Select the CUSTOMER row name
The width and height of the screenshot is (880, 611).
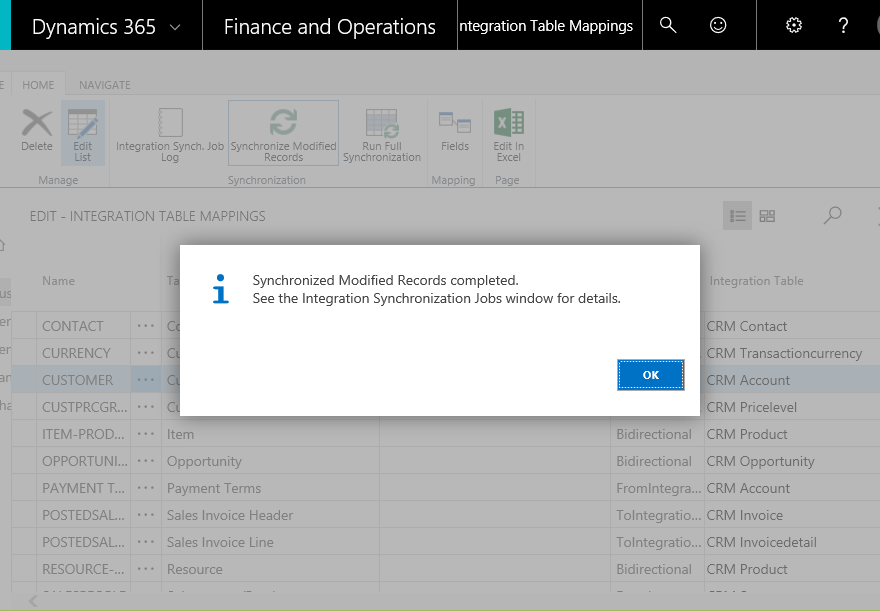pyautogui.click(x=77, y=380)
